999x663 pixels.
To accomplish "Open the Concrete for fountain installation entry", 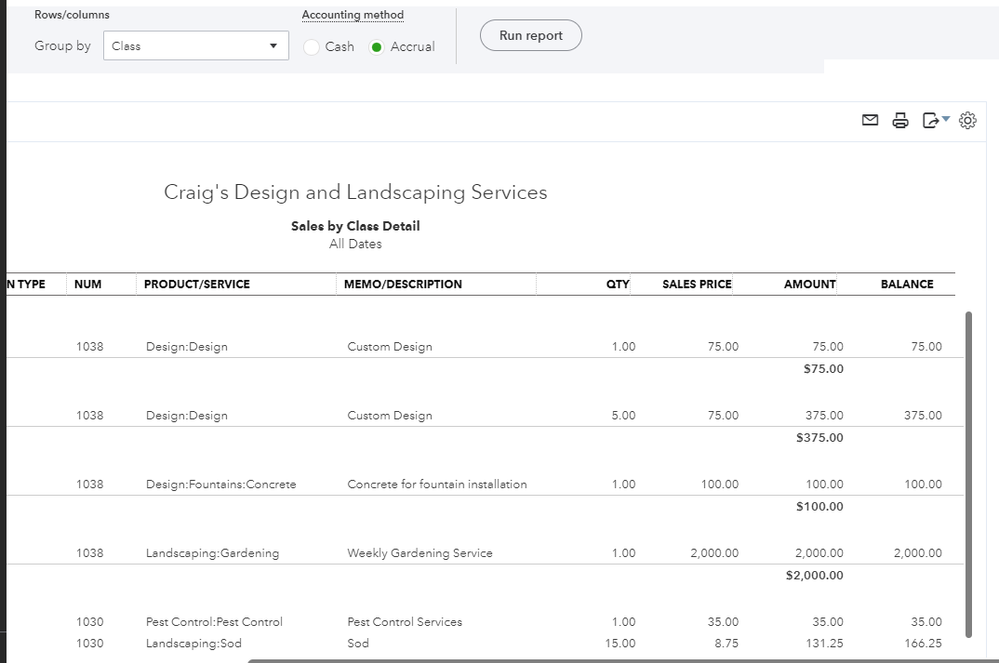I will (437, 484).
